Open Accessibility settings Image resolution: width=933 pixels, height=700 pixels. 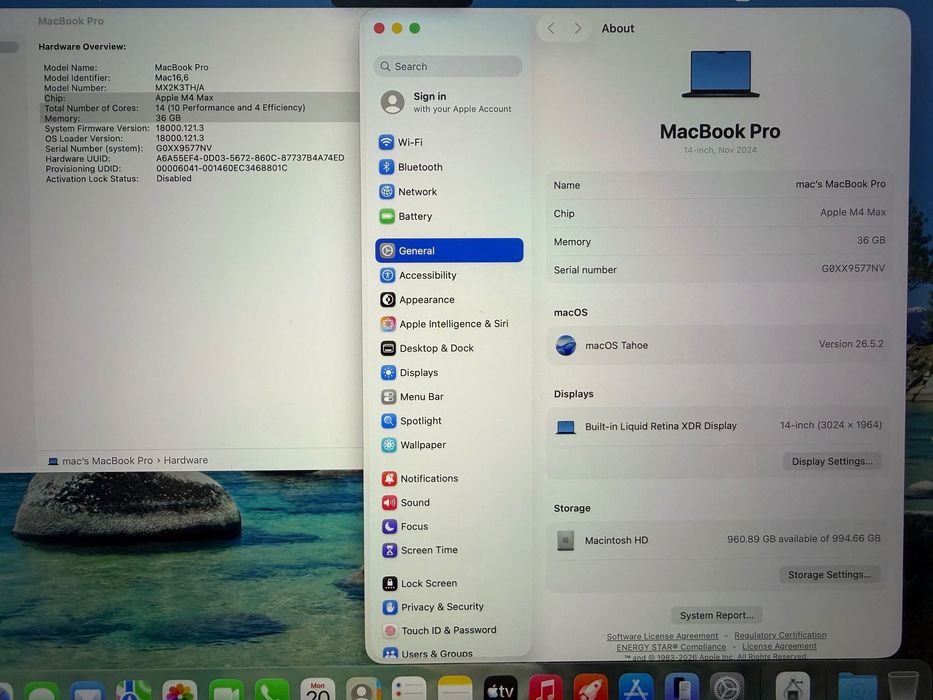coord(449,275)
